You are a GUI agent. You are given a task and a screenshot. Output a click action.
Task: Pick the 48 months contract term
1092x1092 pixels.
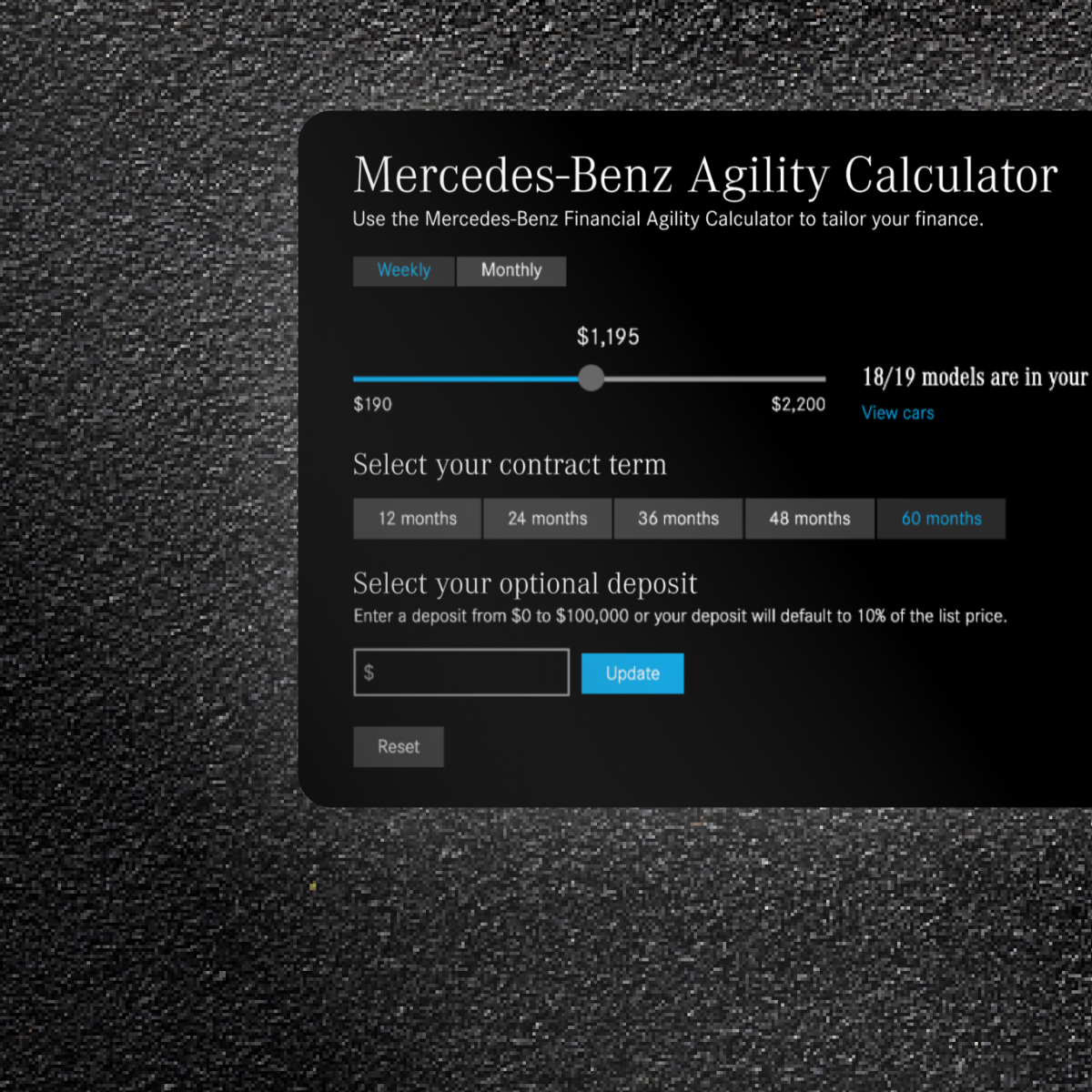tap(810, 519)
